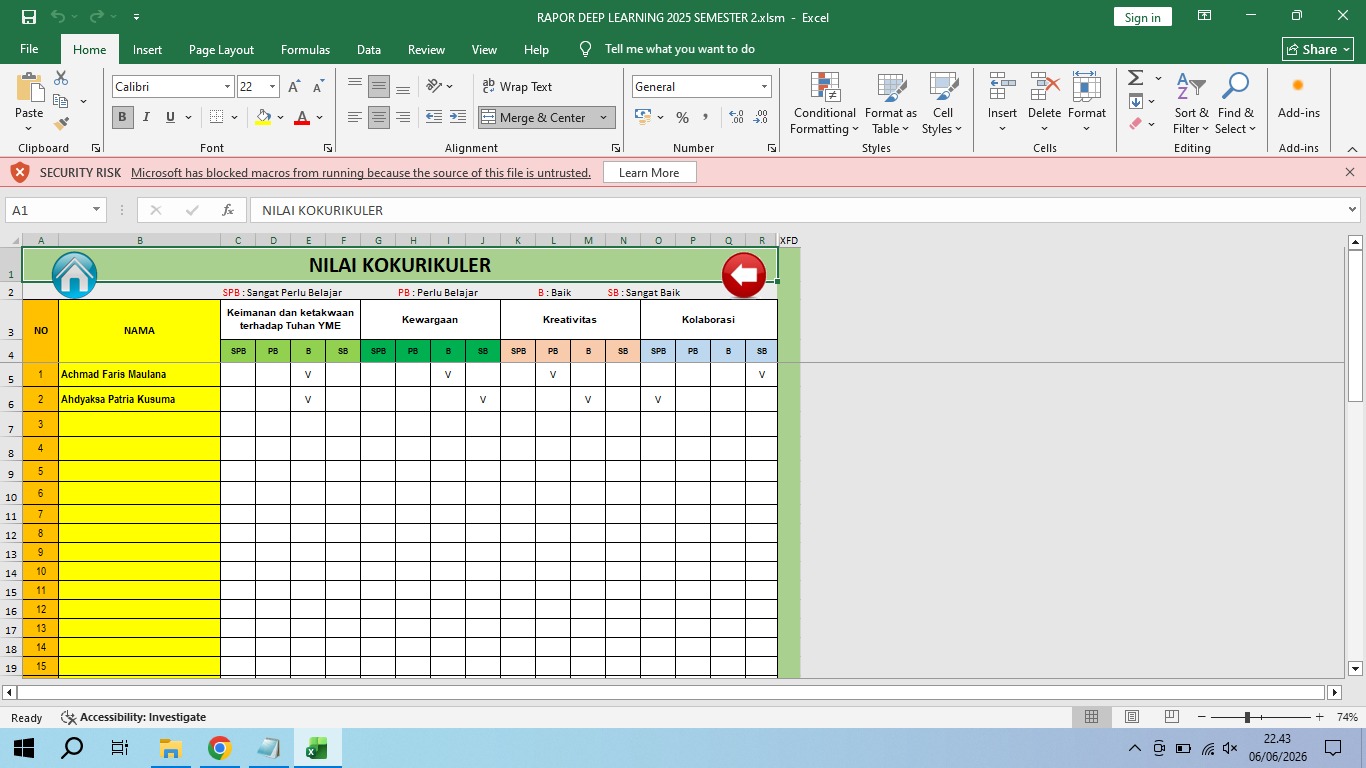This screenshot has width=1366, height=768.
Task: Increase the cell indent
Action: [457, 117]
